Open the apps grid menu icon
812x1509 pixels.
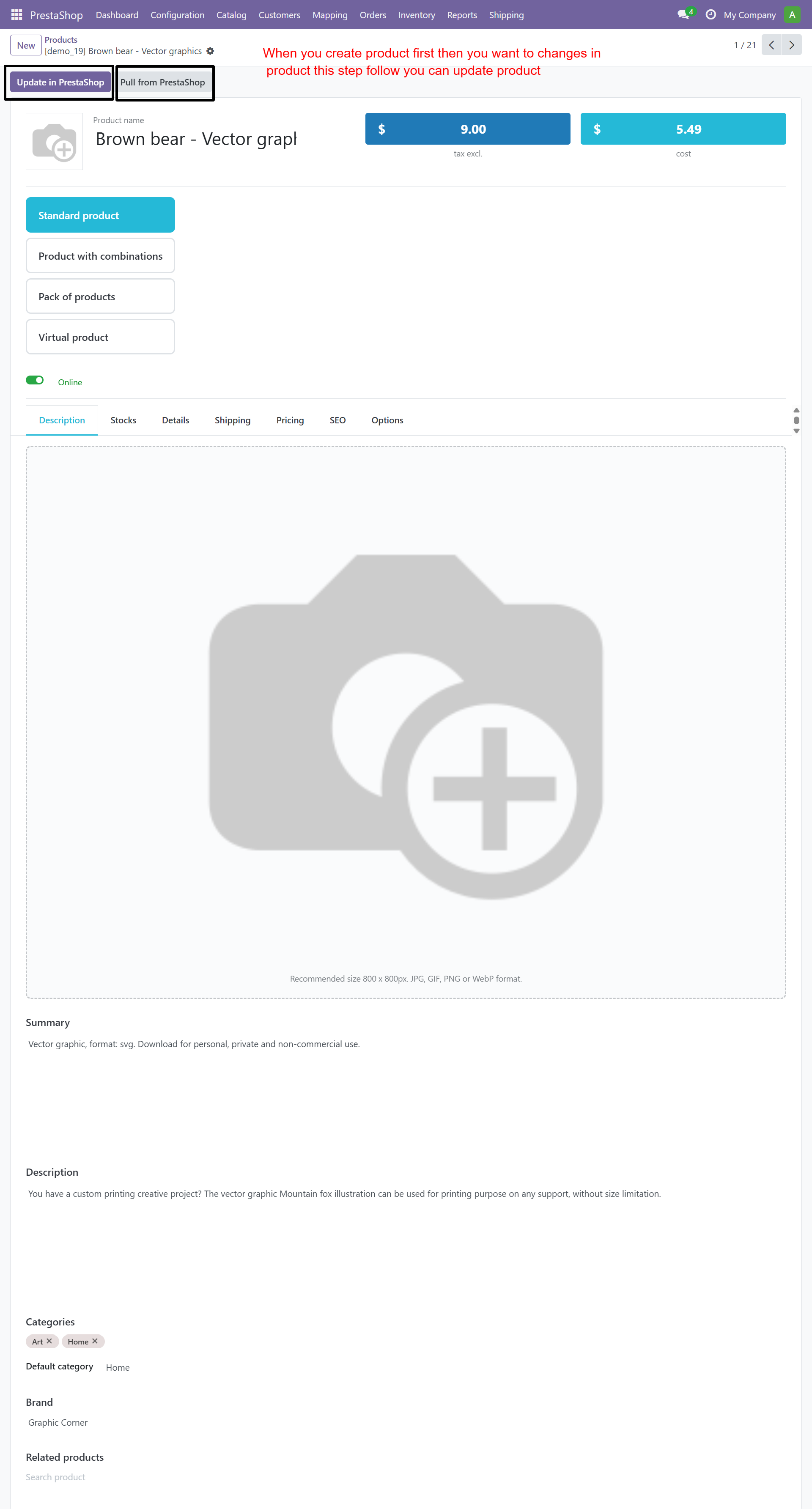[16, 15]
